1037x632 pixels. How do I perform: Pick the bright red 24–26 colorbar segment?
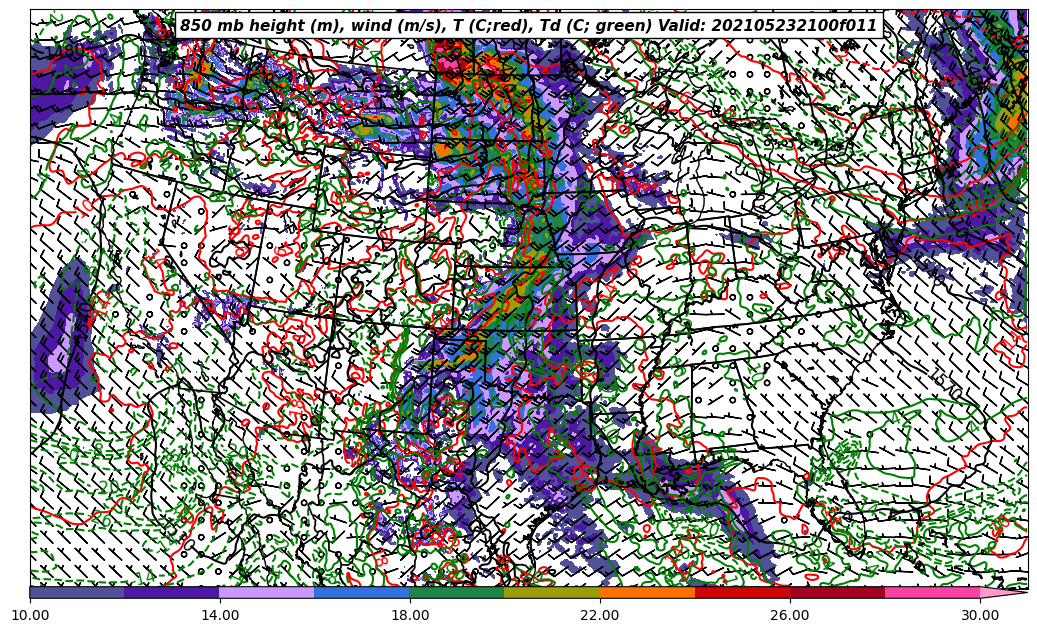[742, 592]
